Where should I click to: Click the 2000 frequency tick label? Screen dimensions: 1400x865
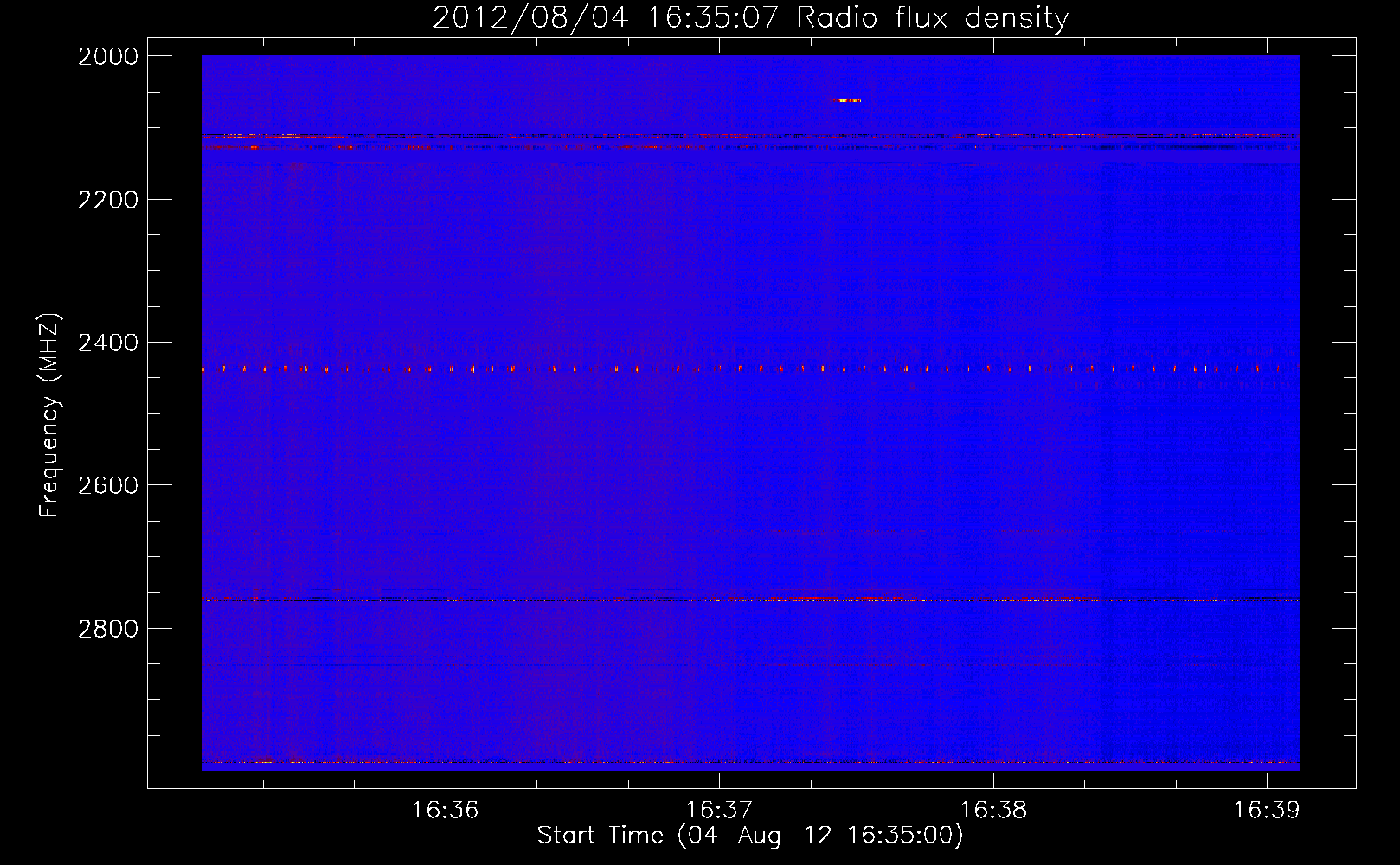[x=108, y=56]
